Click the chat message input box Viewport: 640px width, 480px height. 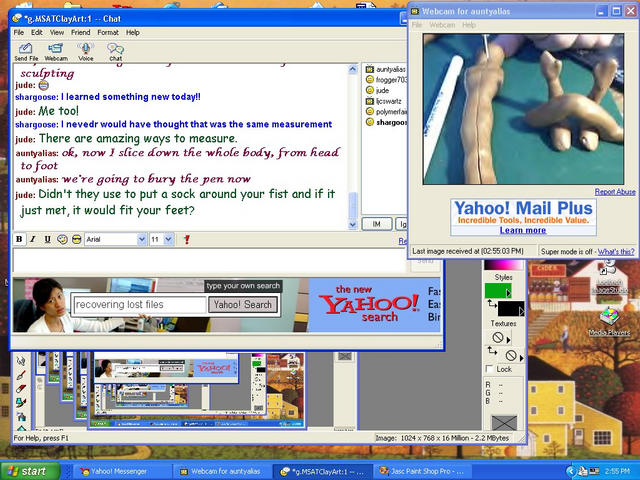pos(209,260)
